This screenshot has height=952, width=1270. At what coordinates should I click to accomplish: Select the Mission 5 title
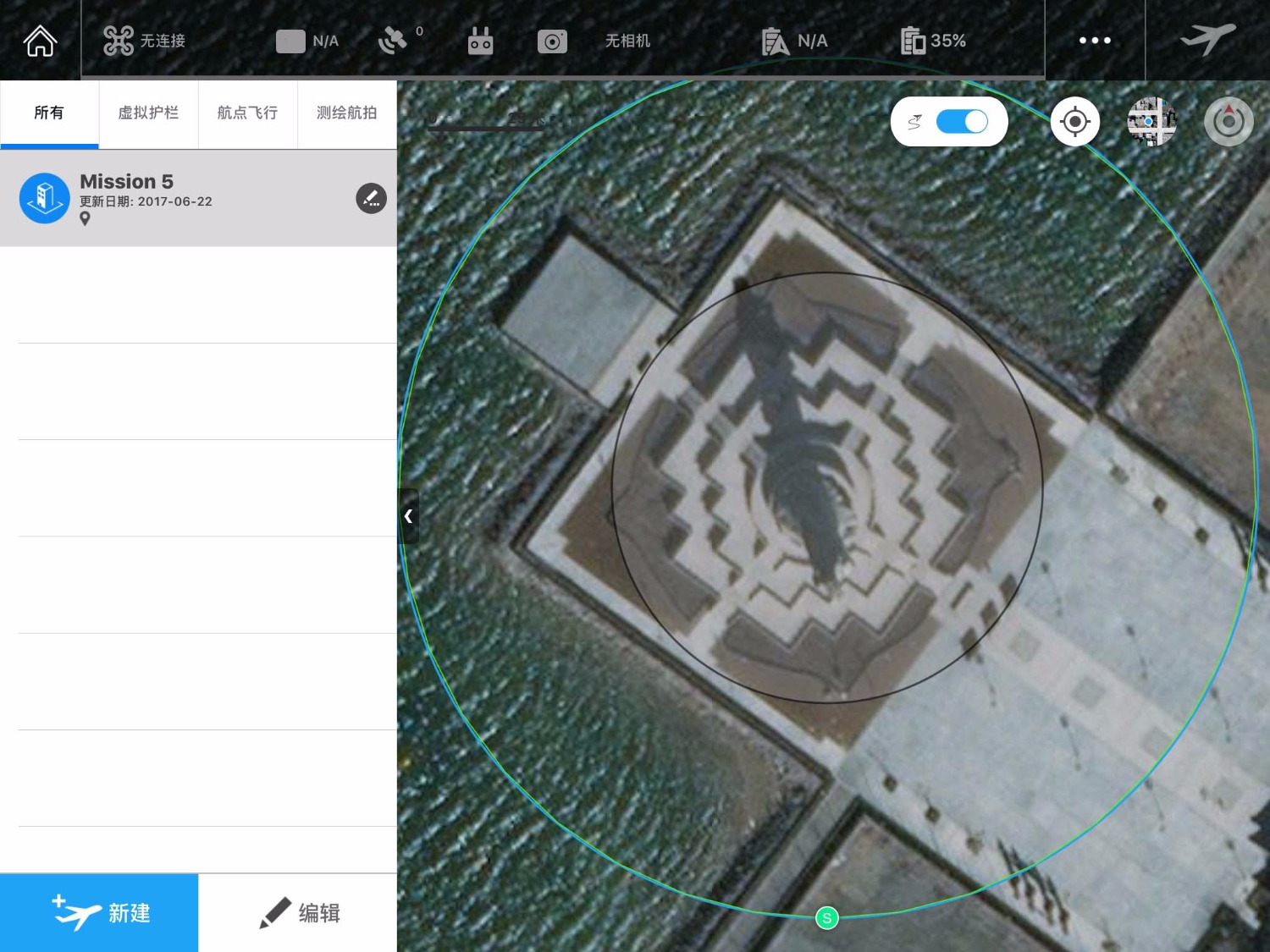126,181
